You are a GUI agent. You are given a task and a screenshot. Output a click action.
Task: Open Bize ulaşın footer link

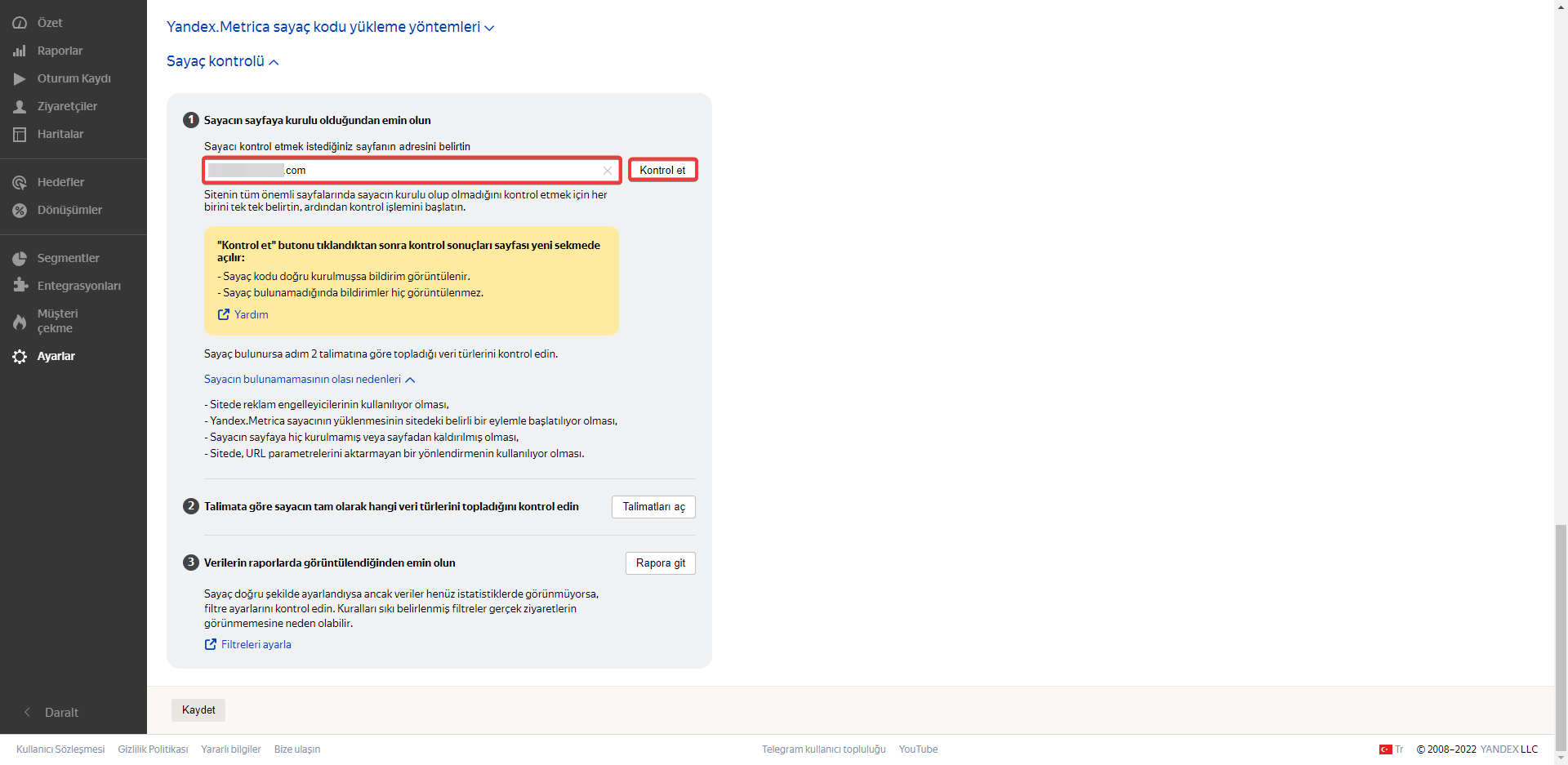297,749
